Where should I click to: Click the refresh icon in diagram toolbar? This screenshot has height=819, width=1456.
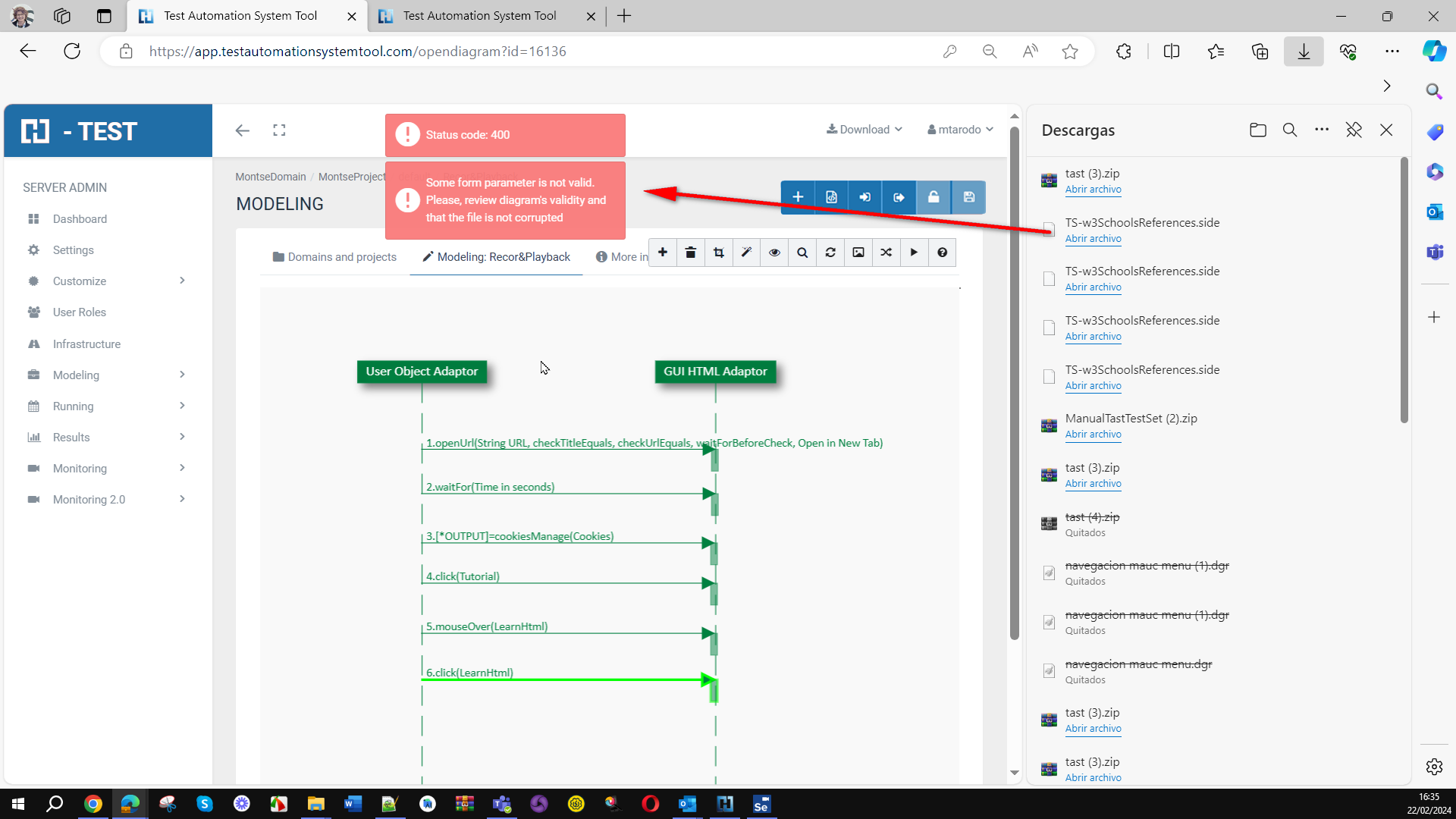click(x=830, y=253)
